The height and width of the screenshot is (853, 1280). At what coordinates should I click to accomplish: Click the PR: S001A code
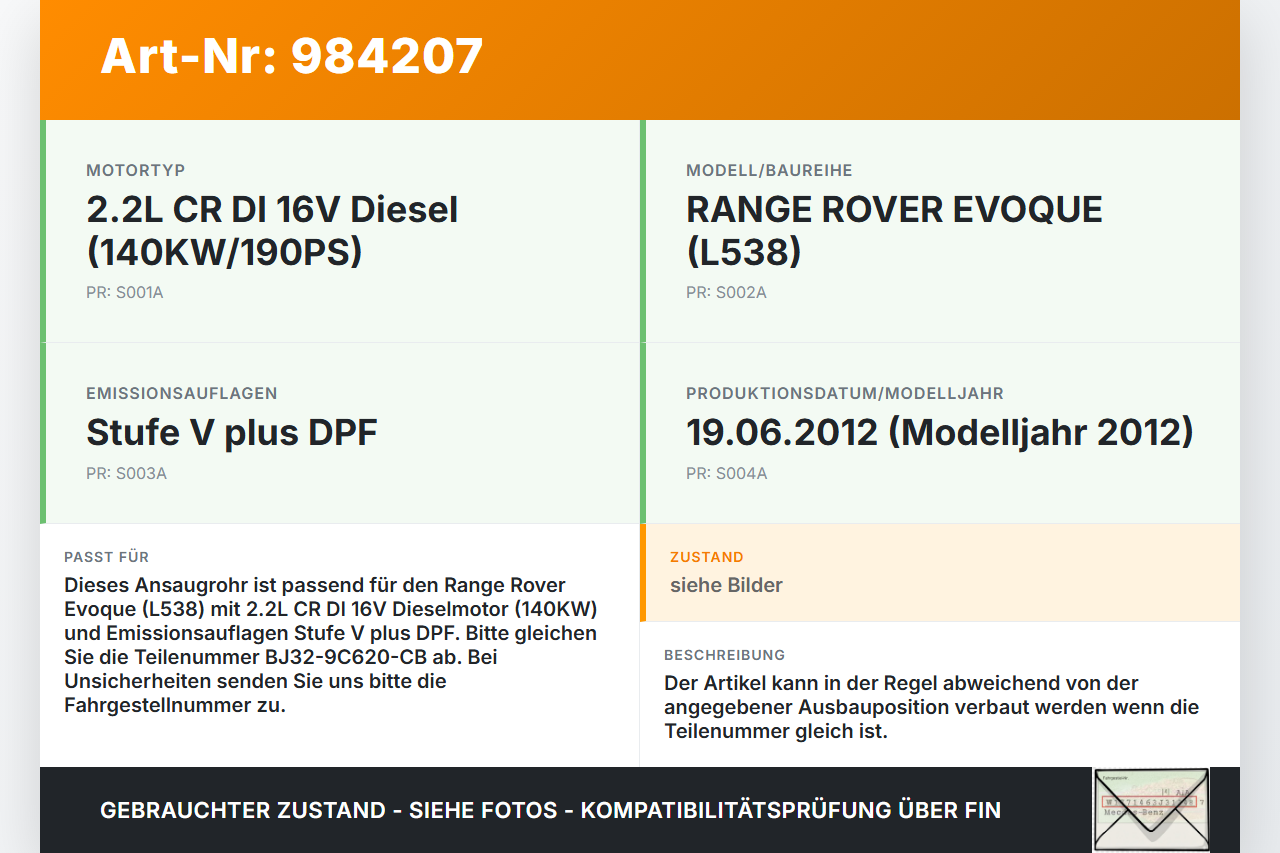[124, 293]
